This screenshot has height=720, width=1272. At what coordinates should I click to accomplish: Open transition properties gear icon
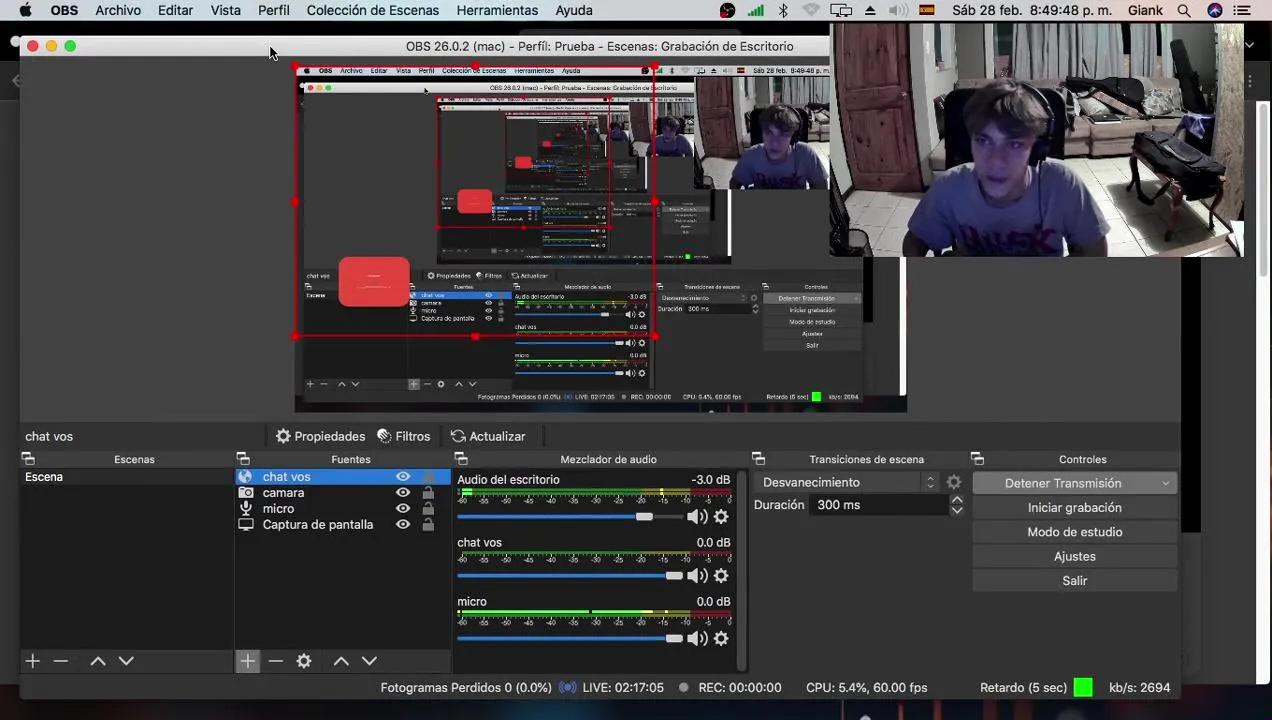click(x=954, y=482)
